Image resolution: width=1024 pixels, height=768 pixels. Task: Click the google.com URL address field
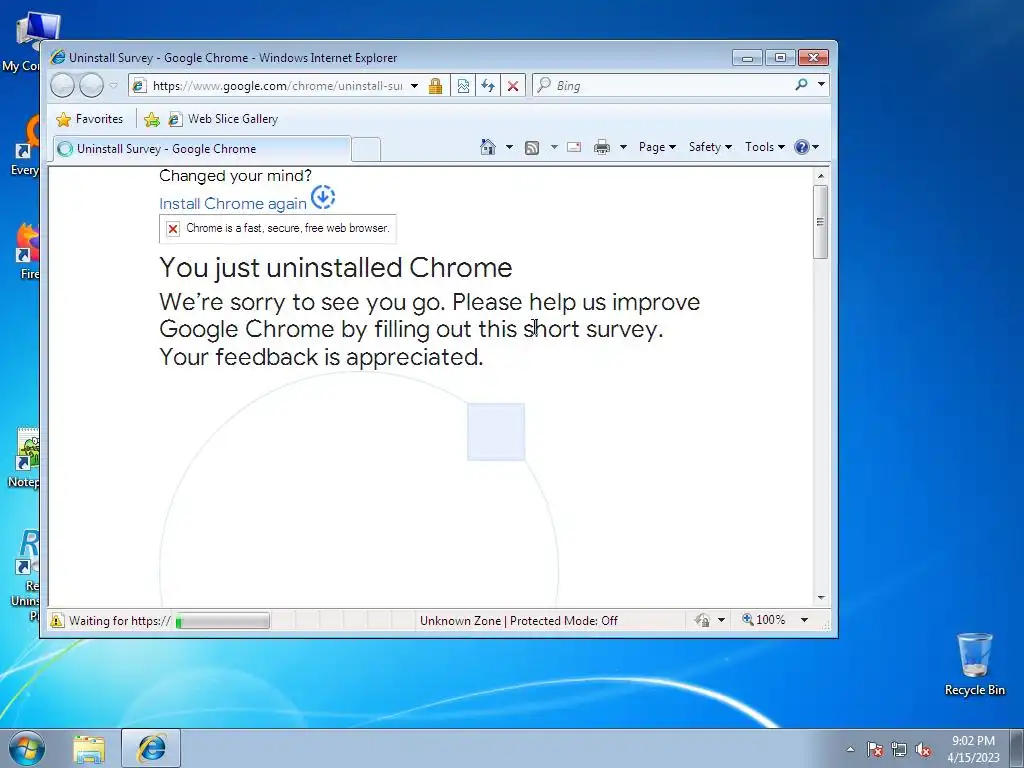[x=276, y=86]
